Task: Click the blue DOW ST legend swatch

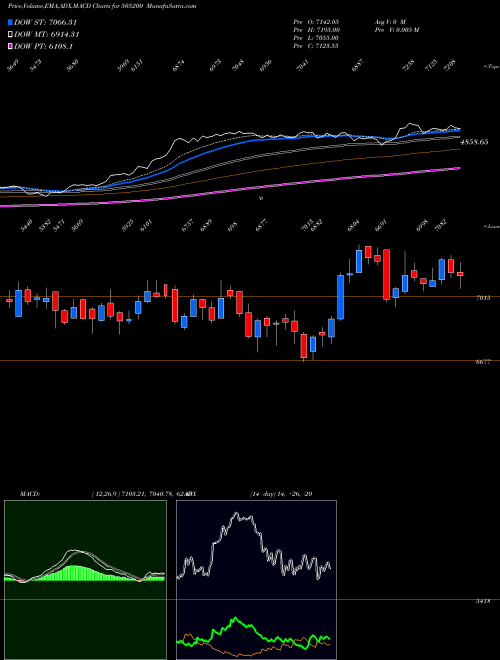Action: (x=10, y=23)
